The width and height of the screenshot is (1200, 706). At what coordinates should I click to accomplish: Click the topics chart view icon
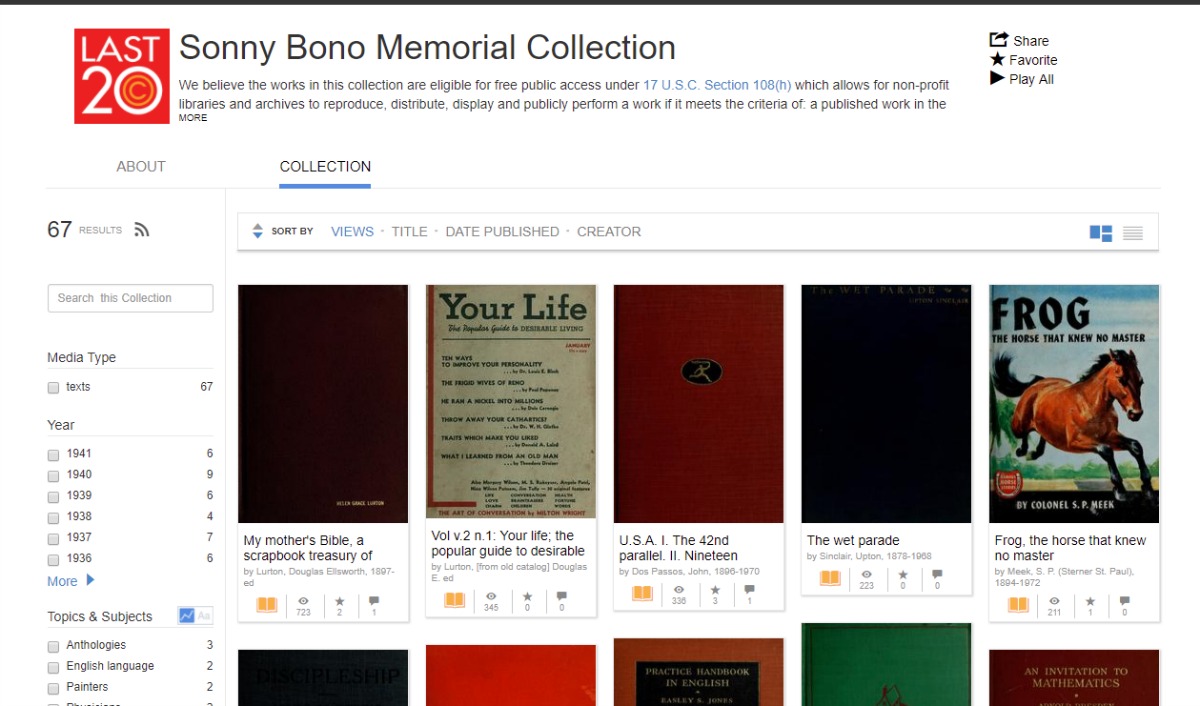pyautogui.click(x=187, y=616)
